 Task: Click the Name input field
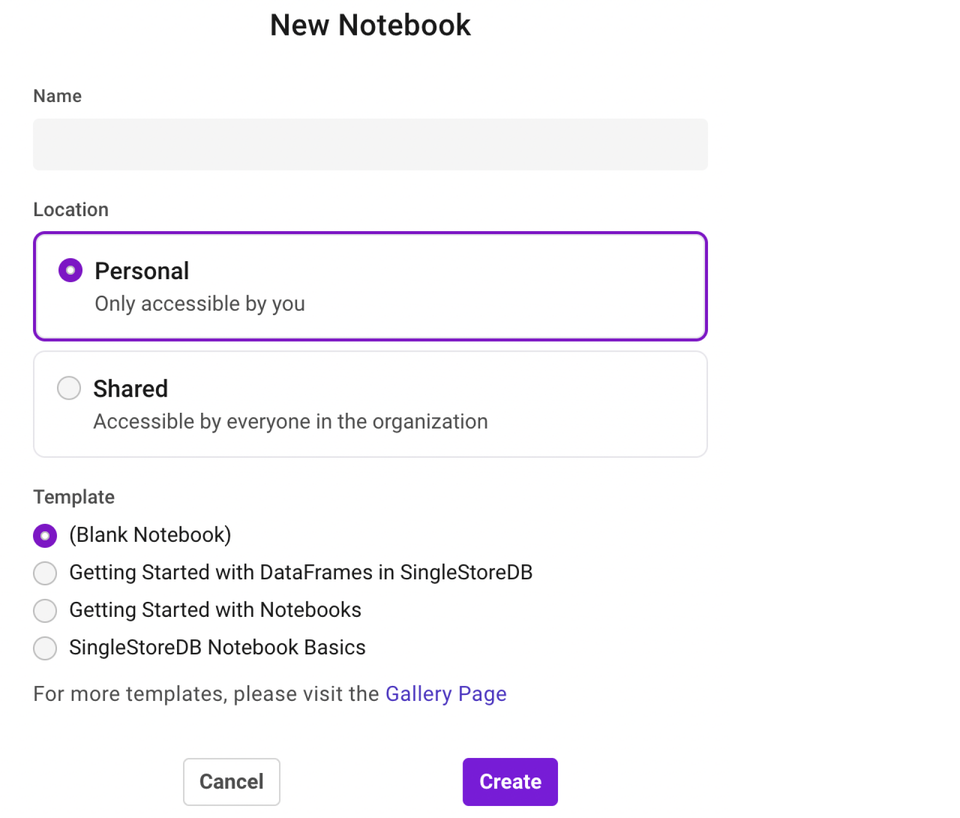point(370,145)
